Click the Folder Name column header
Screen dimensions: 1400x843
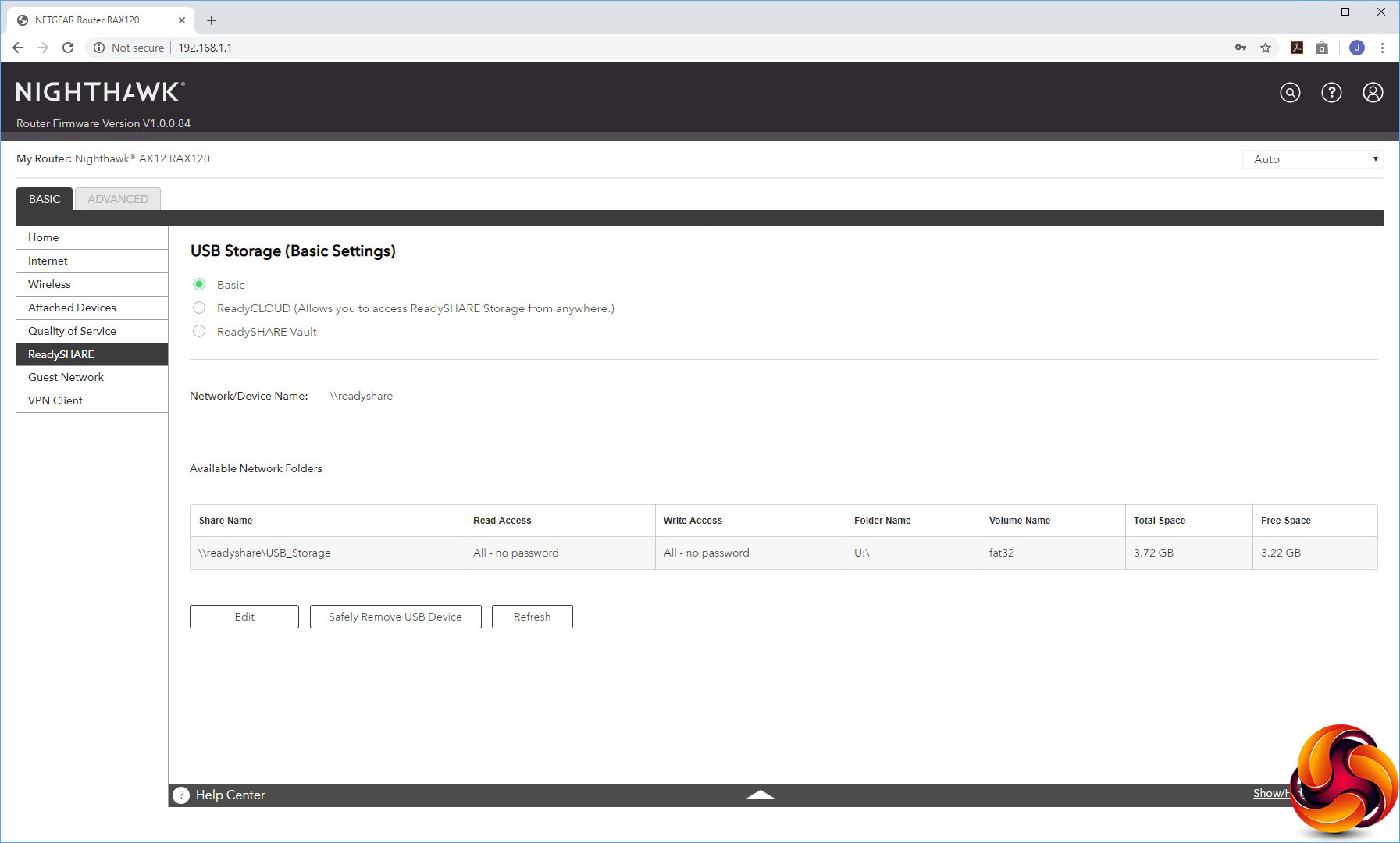click(914, 521)
